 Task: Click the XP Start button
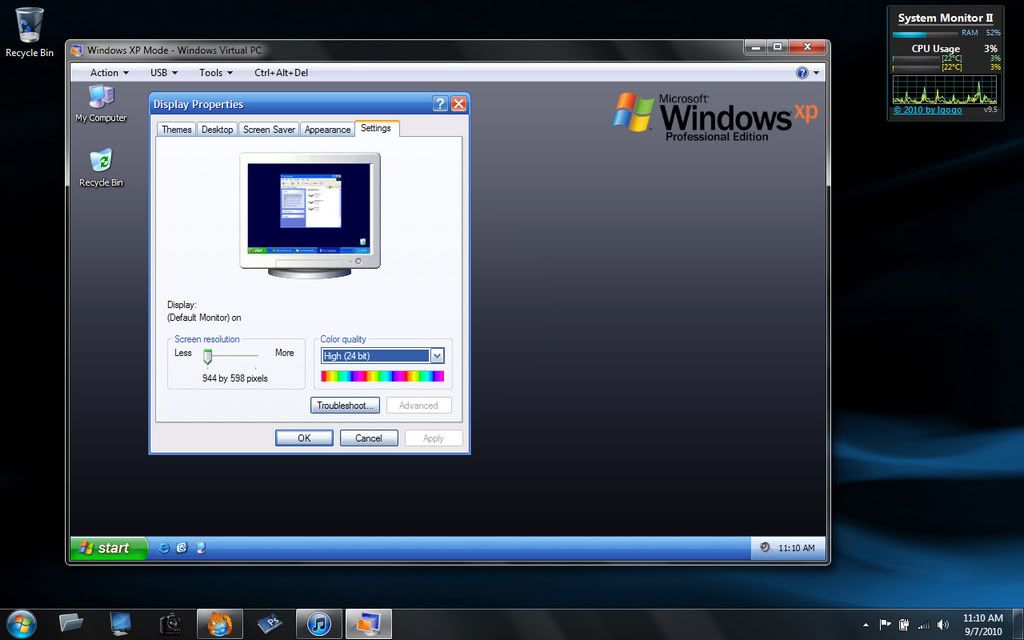pyautogui.click(x=108, y=548)
